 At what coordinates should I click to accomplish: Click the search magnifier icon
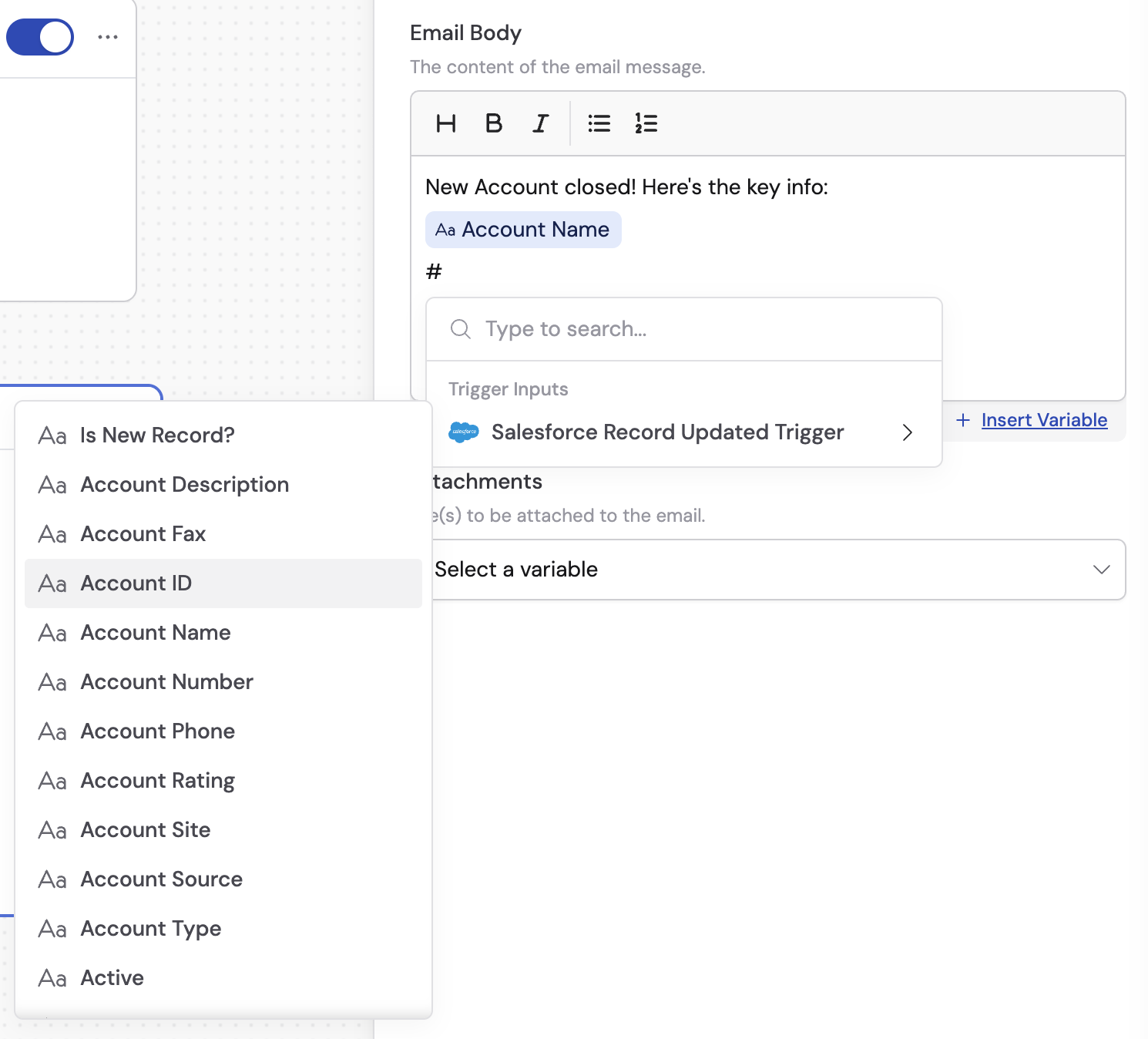pos(460,329)
